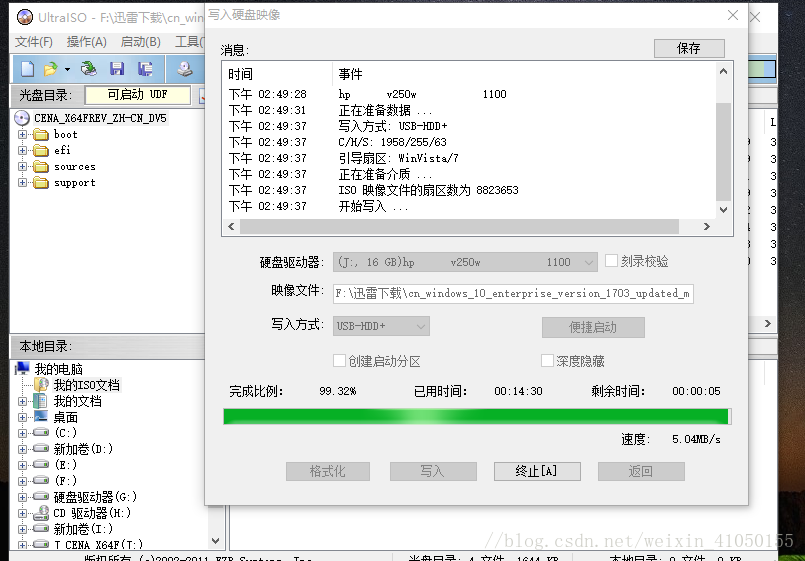
Task: Select the (E:) drive icon
Action: (x=41, y=465)
